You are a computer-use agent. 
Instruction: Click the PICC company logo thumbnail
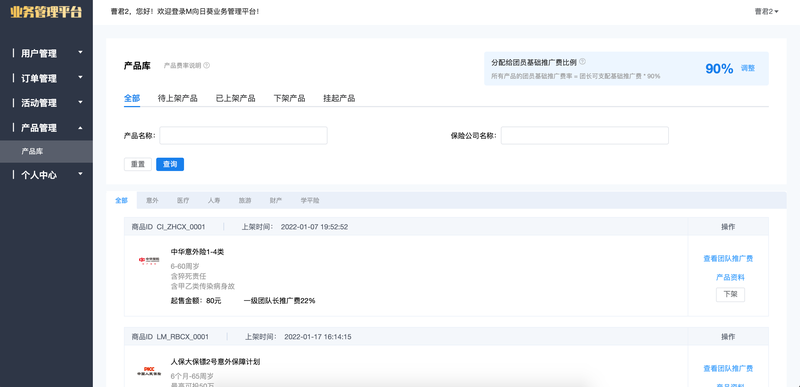point(149,371)
